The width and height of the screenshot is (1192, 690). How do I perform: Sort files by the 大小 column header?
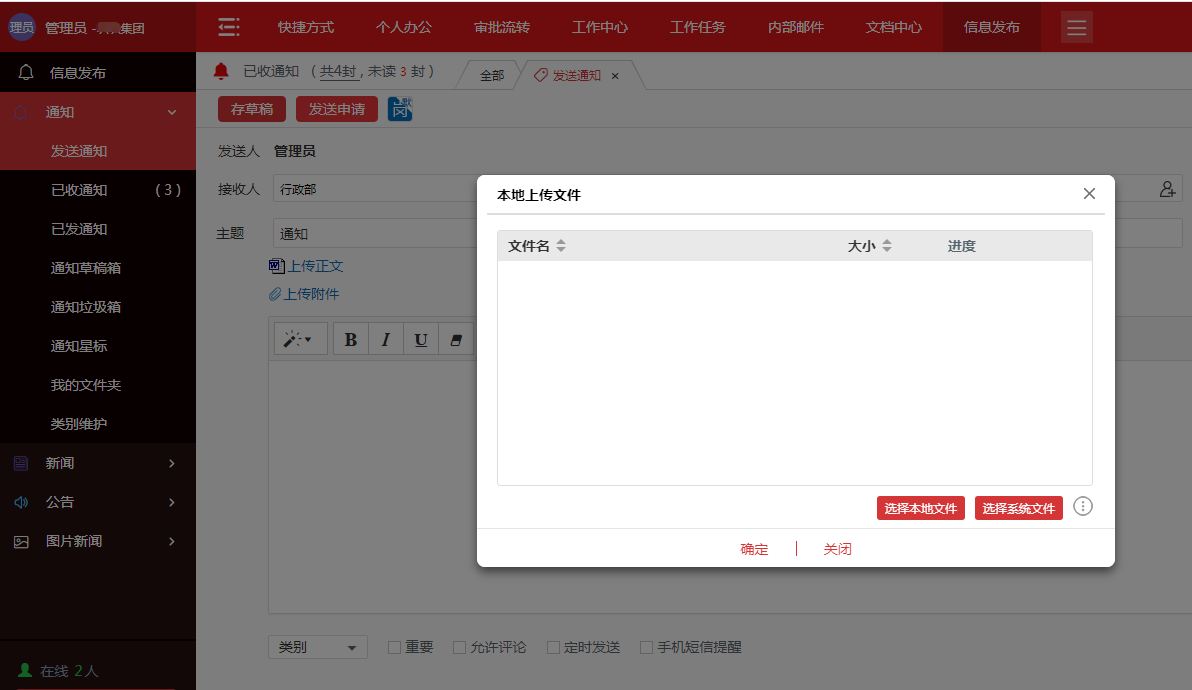pos(868,245)
